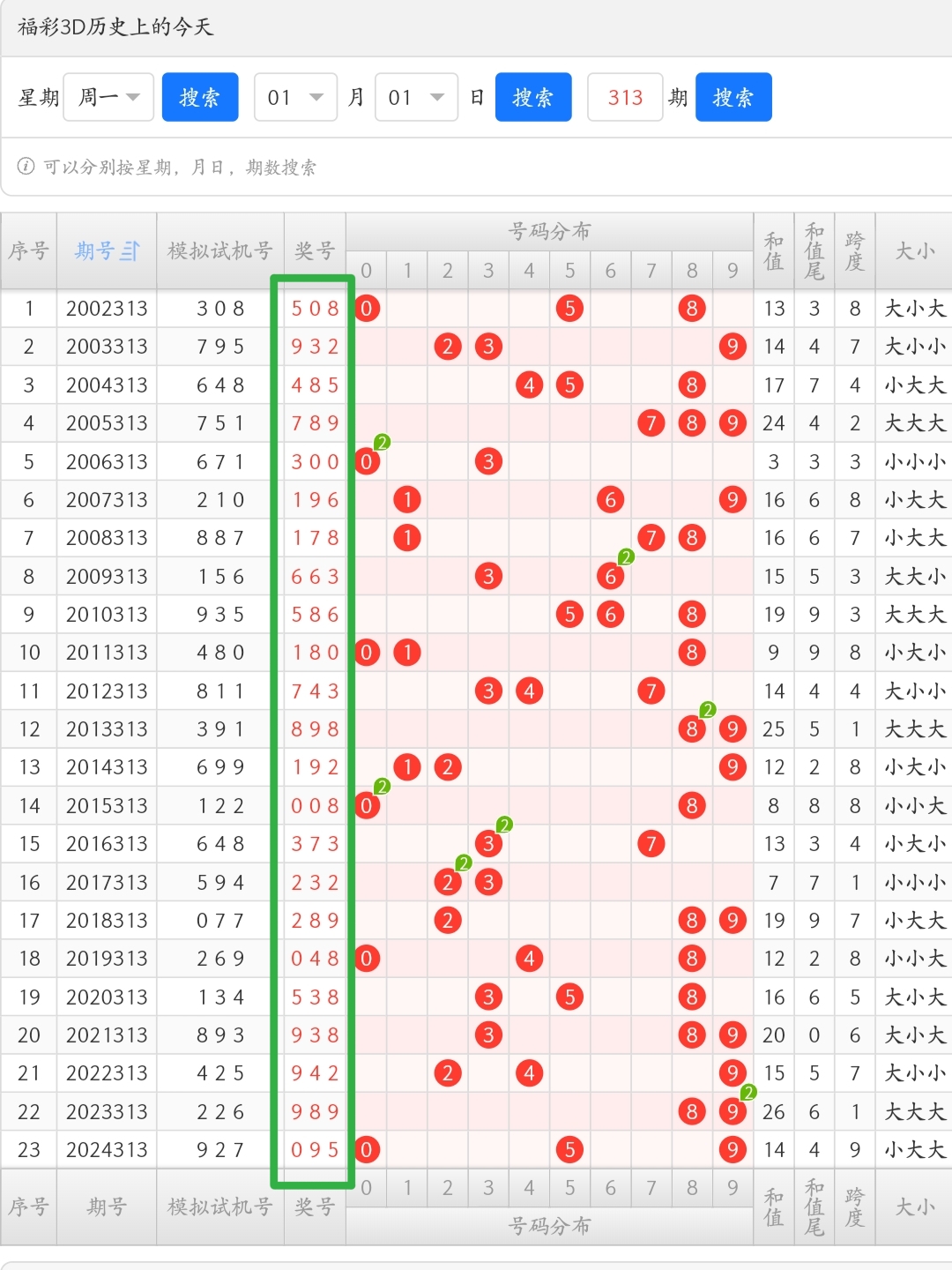Viewport: 952px width, 1270px height.
Task: Click winning number 300 in row 5
Action: [315, 461]
